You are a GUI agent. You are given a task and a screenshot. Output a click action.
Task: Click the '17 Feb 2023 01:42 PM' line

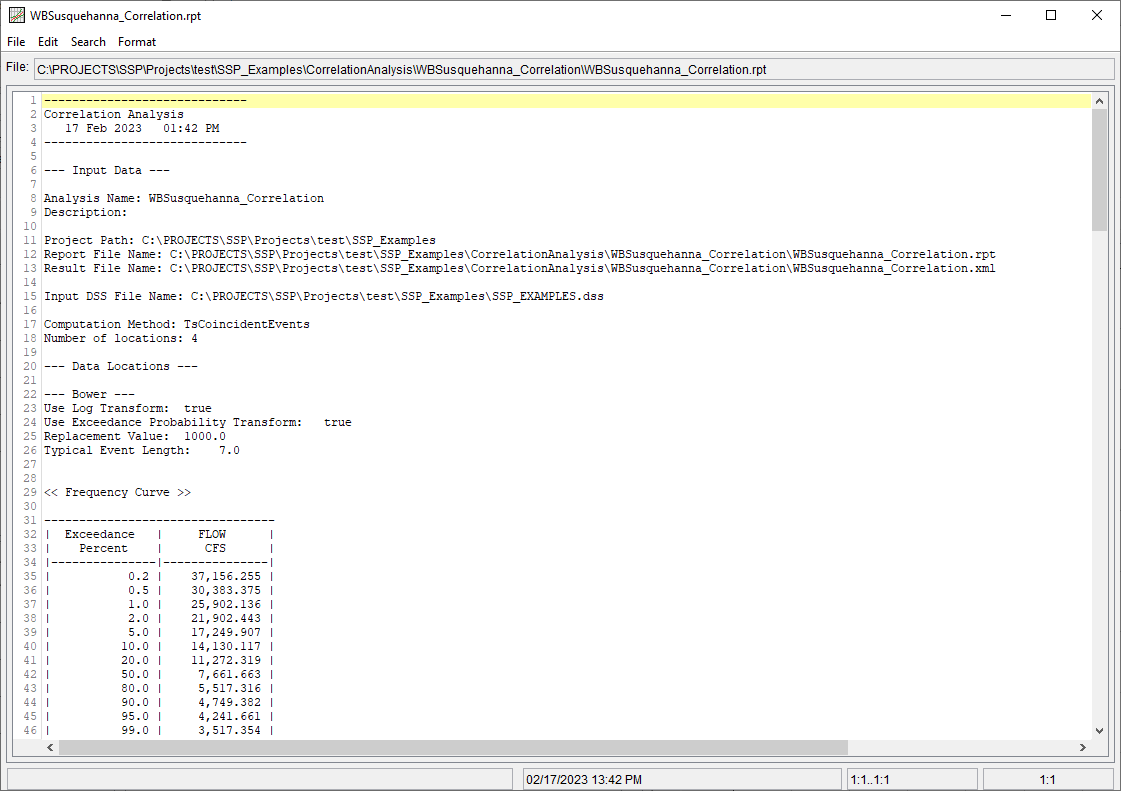pos(142,129)
